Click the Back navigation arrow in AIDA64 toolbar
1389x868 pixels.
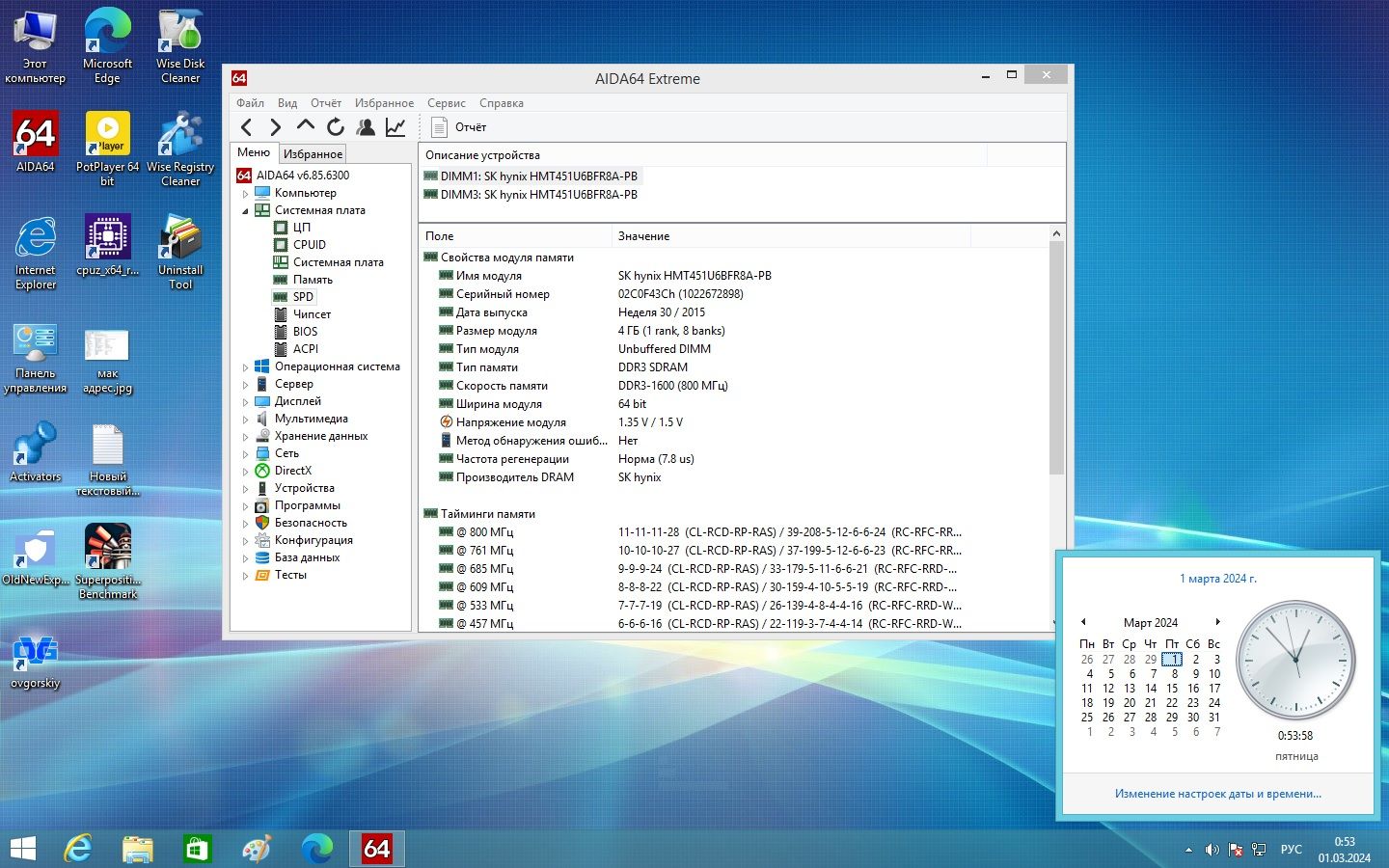point(247,127)
